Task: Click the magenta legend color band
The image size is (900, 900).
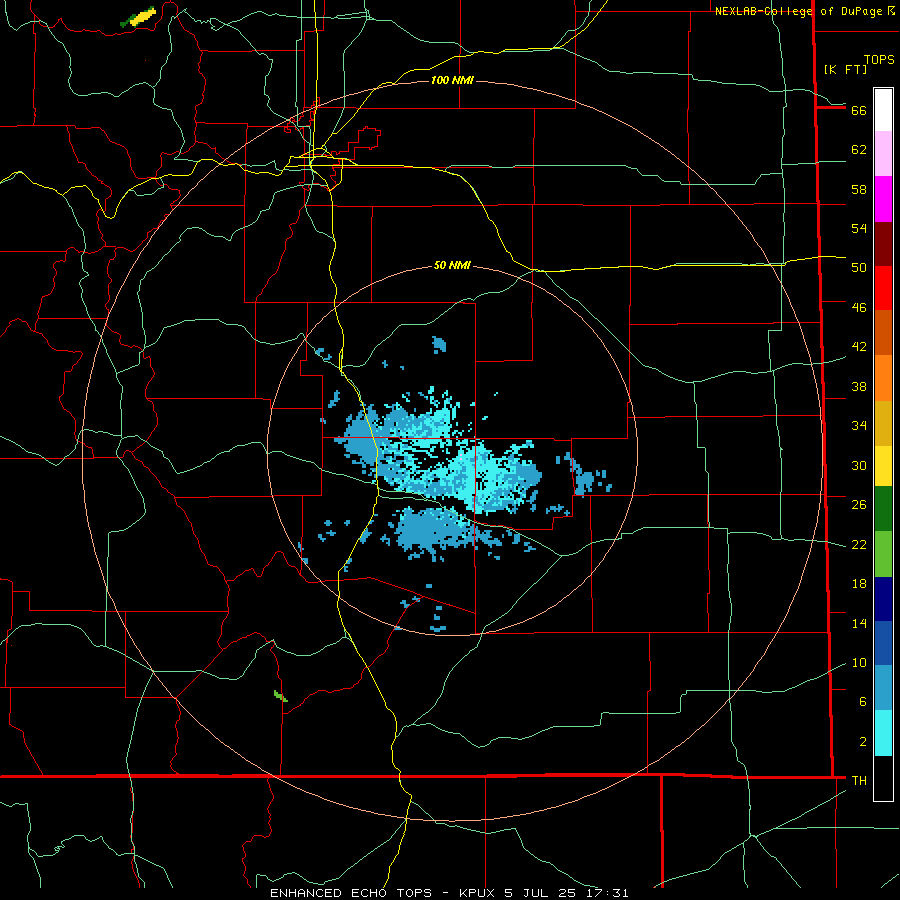Action: pyautogui.click(x=883, y=199)
